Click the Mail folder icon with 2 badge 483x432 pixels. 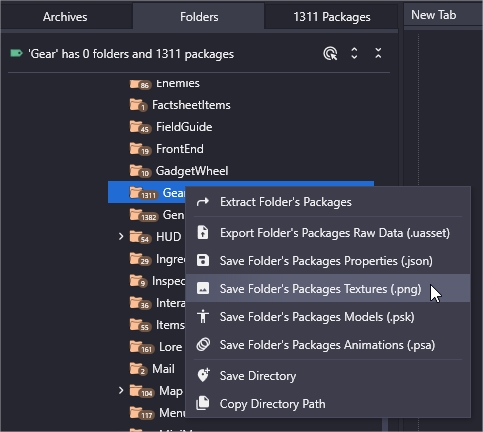(138, 369)
